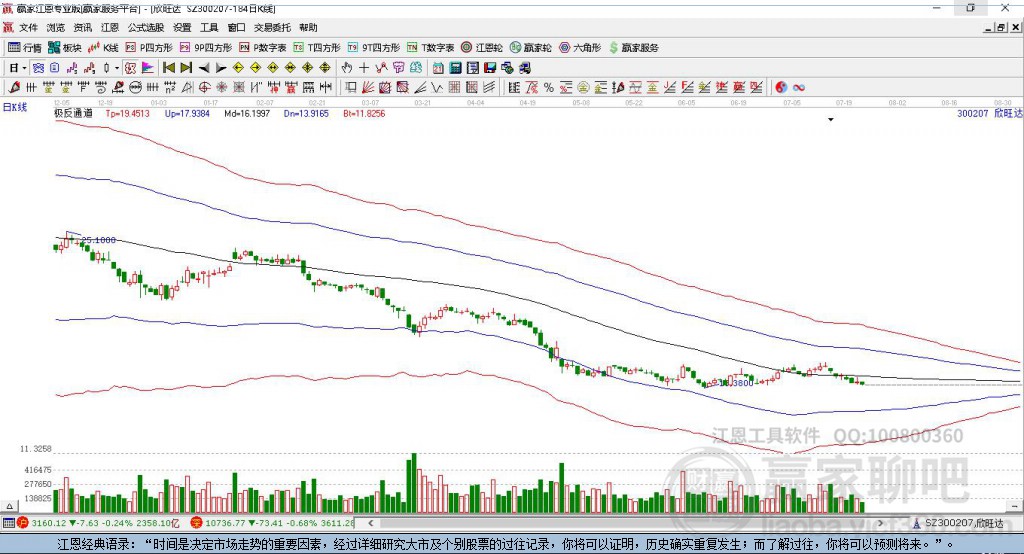This screenshot has height=554, width=1024.
Task: Toggle the pink flag indicator icon
Action: (148, 68)
